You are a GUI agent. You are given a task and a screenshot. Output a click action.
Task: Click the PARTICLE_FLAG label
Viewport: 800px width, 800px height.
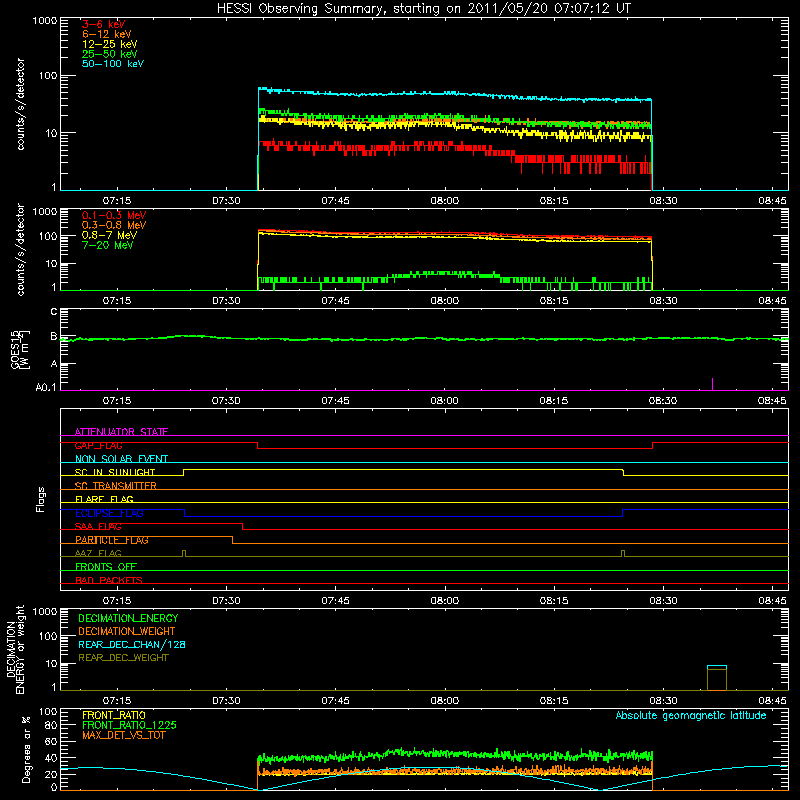pyautogui.click(x=112, y=540)
